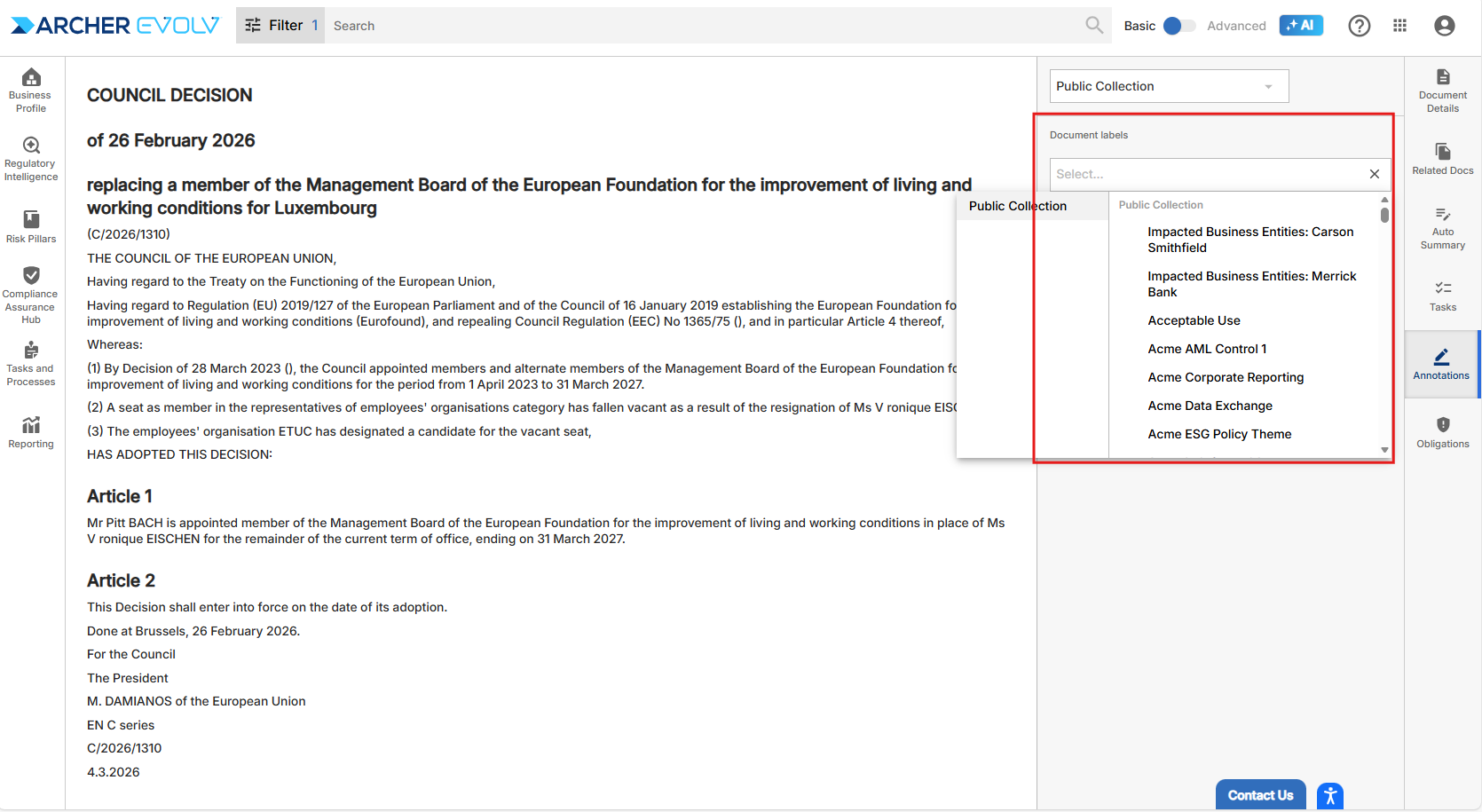Screen dimensions: 1482x812
Task: Open Compliance Assurance Hub
Action: pos(31,294)
